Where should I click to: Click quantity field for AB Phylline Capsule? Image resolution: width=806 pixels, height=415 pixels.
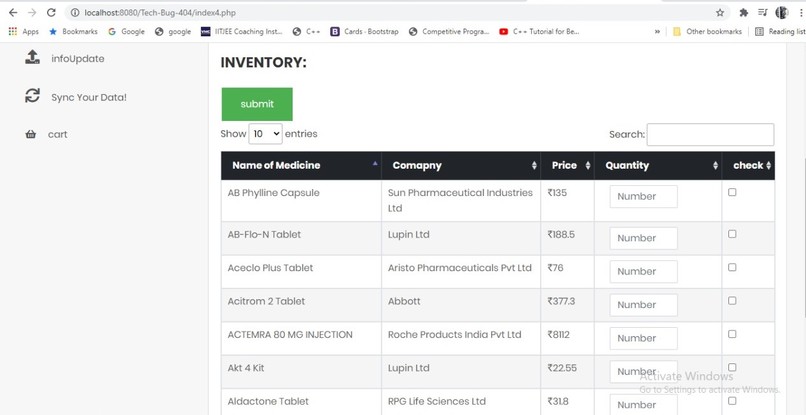(644, 196)
